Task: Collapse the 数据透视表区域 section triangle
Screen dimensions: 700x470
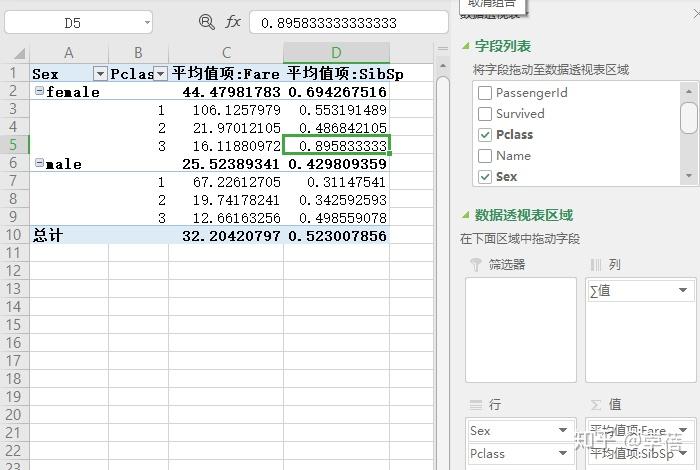Action: (x=466, y=215)
